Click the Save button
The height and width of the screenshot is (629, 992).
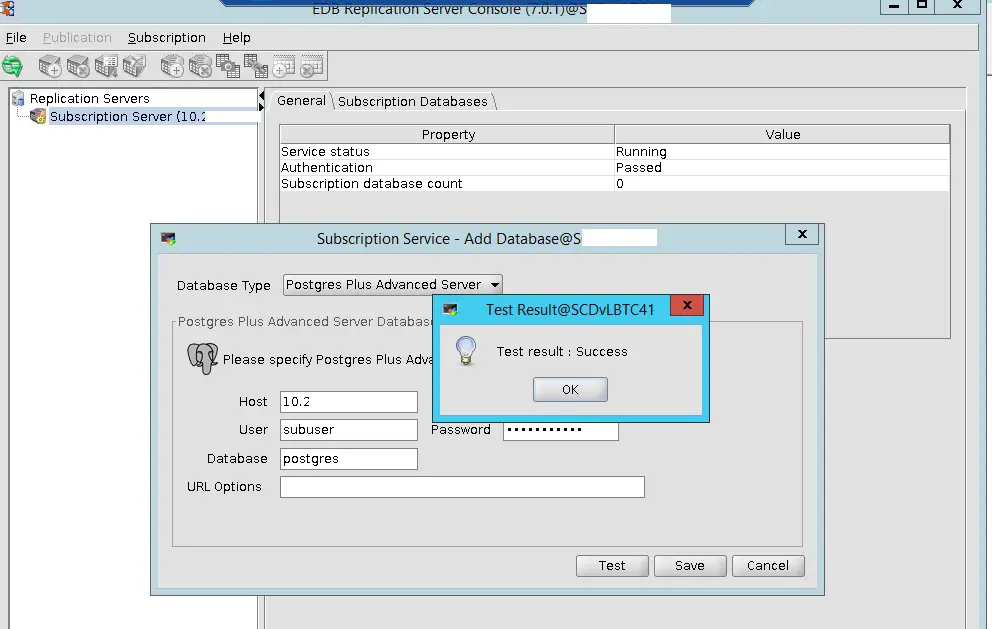[x=690, y=566]
